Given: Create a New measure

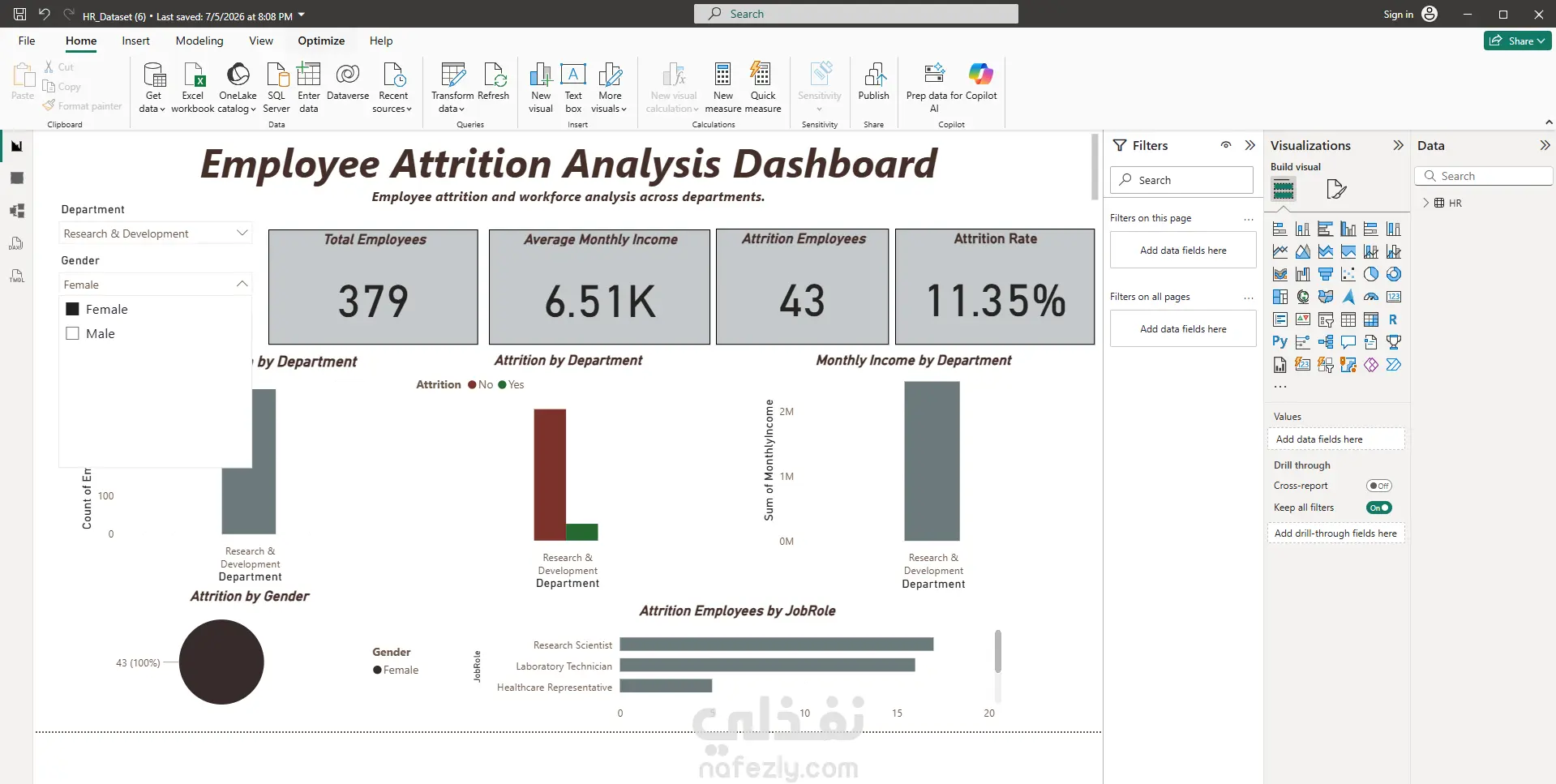Looking at the screenshot, I should 722,88.
